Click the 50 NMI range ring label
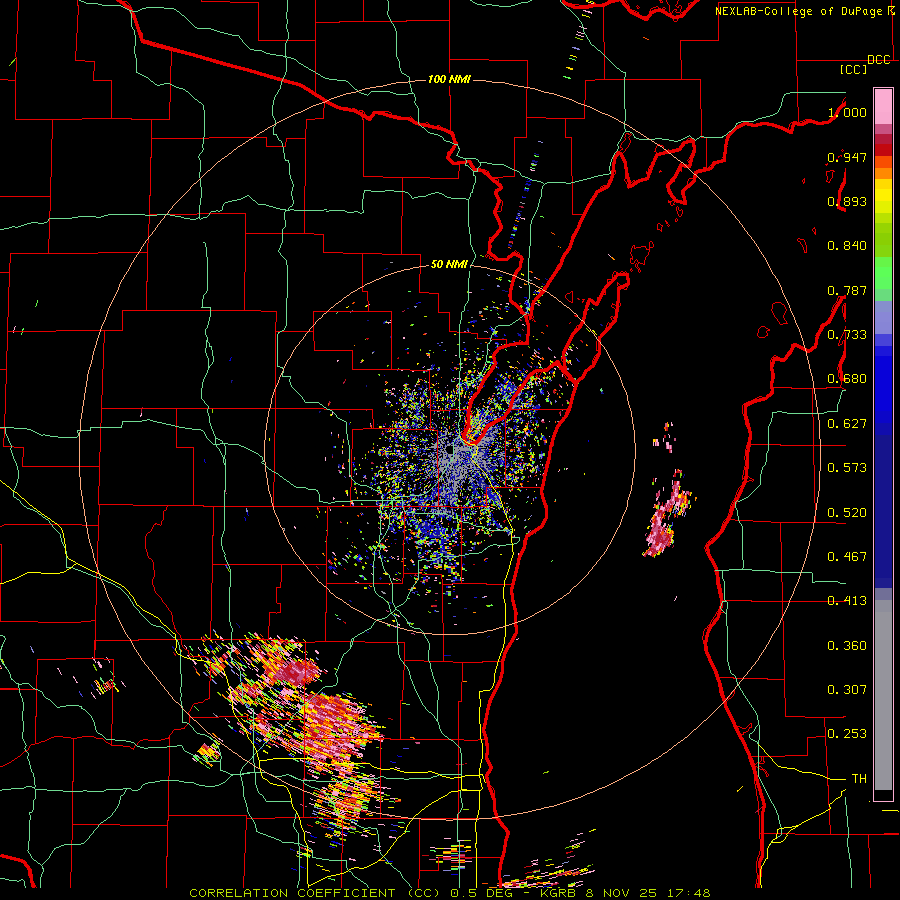Image resolution: width=900 pixels, height=900 pixels. coord(449,264)
